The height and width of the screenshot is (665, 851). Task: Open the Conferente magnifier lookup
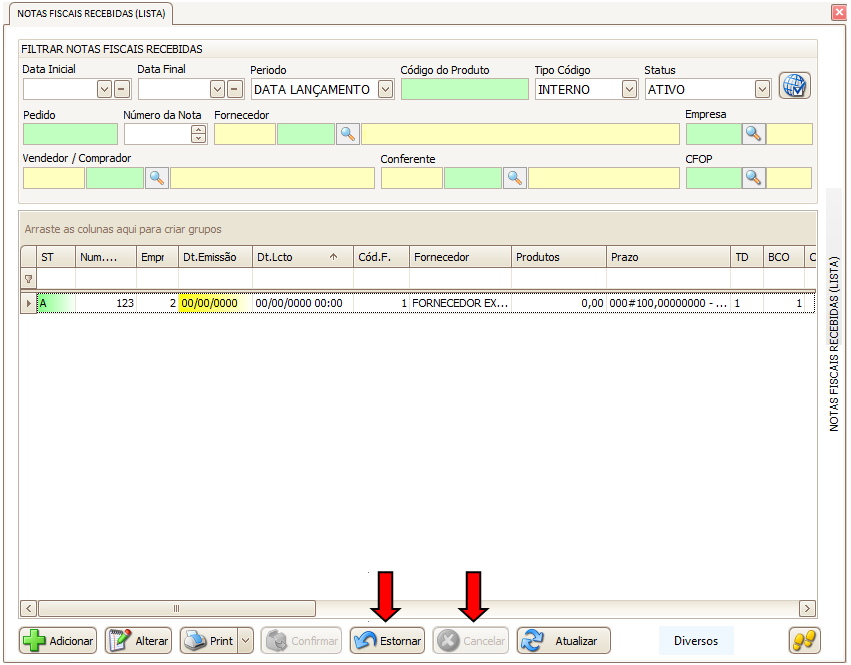tap(514, 178)
